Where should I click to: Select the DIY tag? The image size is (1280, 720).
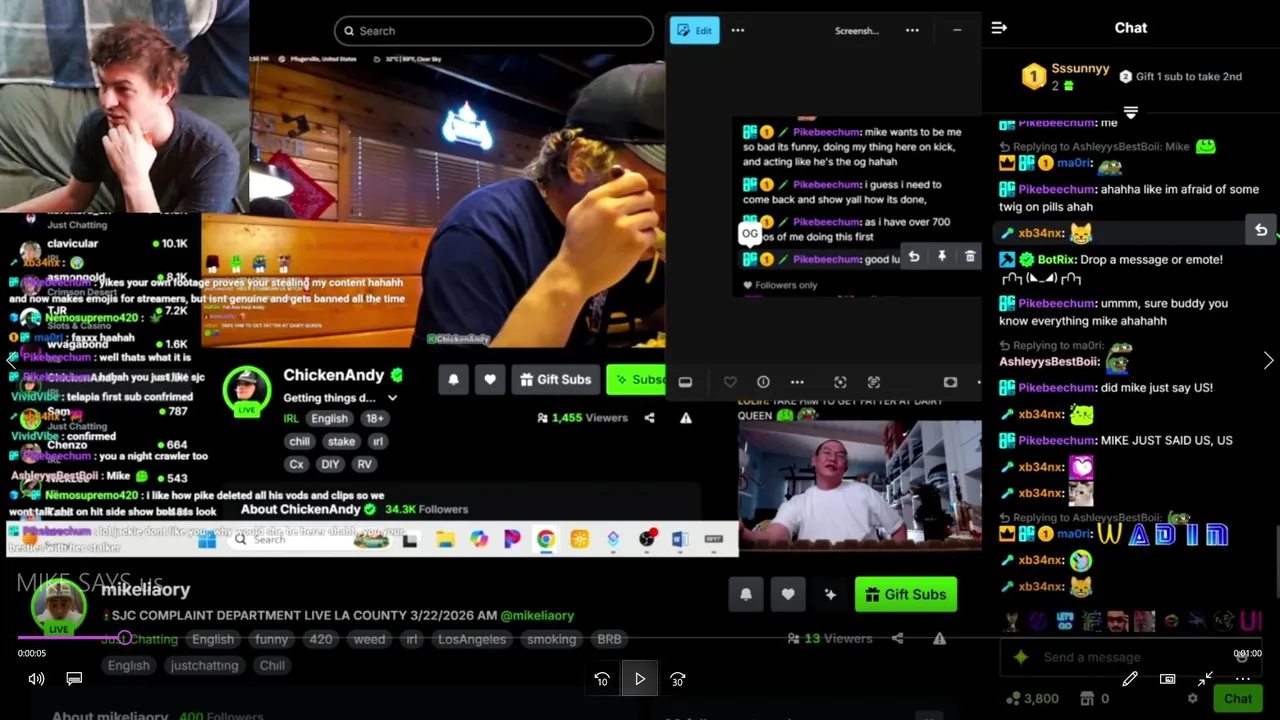tap(330, 464)
